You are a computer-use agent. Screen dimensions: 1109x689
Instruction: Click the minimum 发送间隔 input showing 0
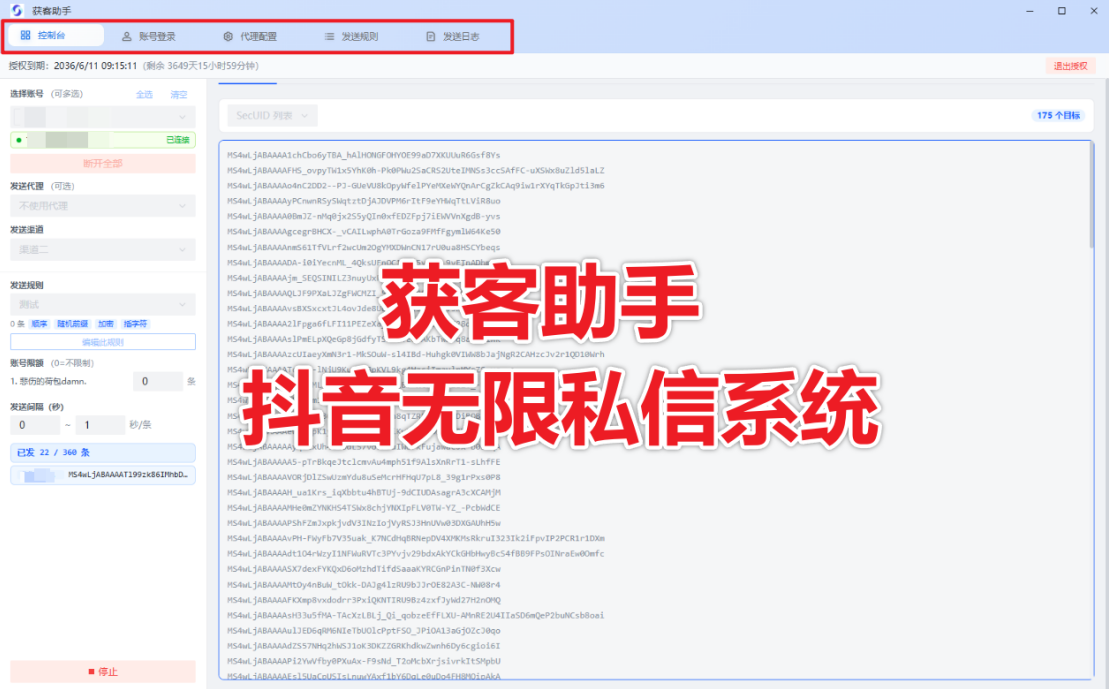[x=35, y=425]
